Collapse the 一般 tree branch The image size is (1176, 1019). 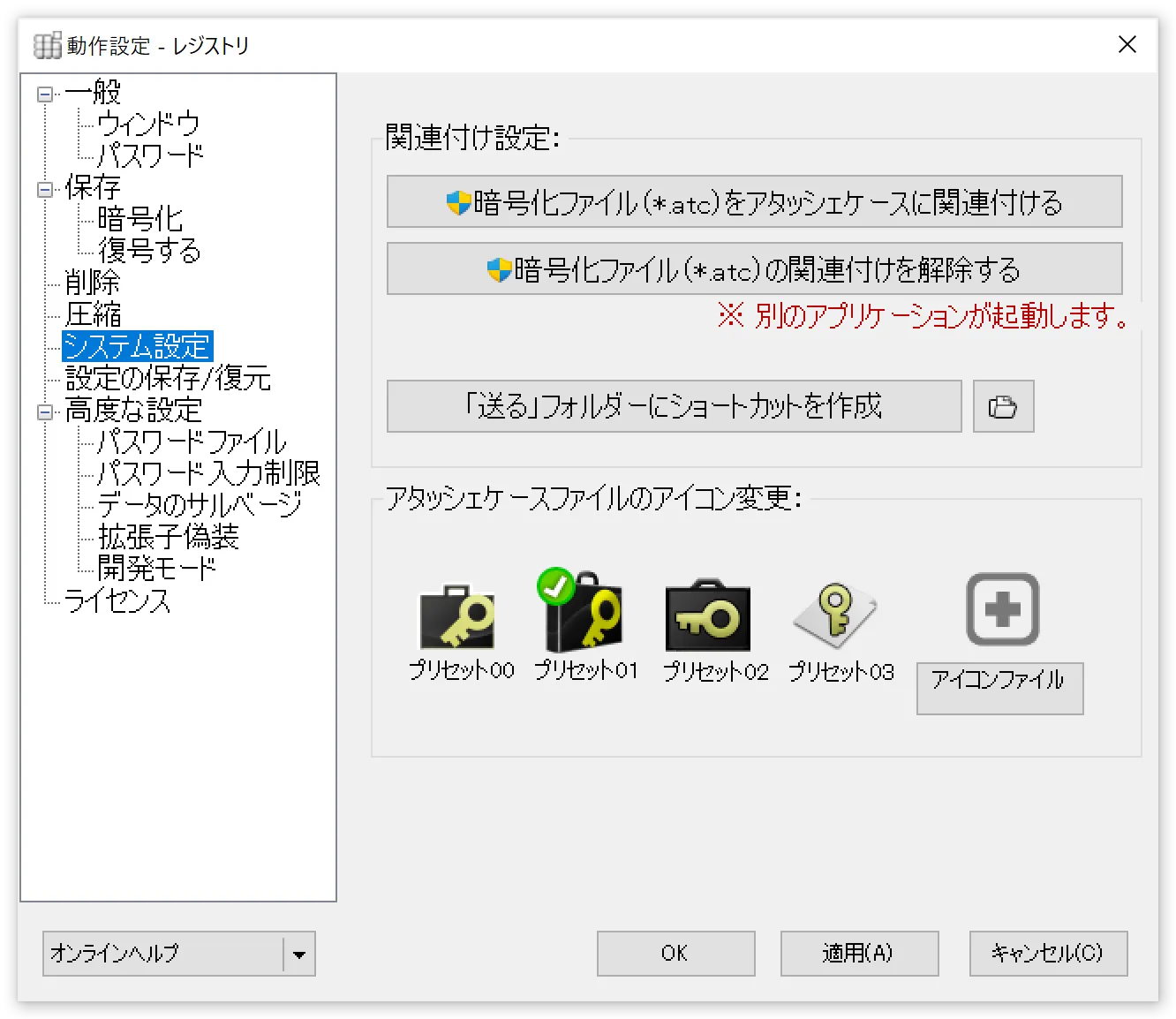(x=43, y=94)
